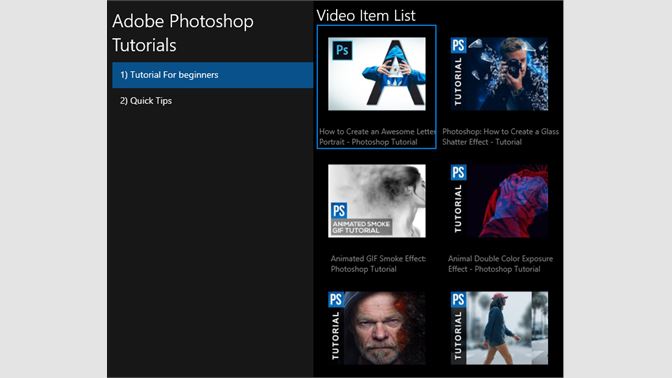
Task: Open the old bearded man tutorial thumbnail
Action: point(377,328)
